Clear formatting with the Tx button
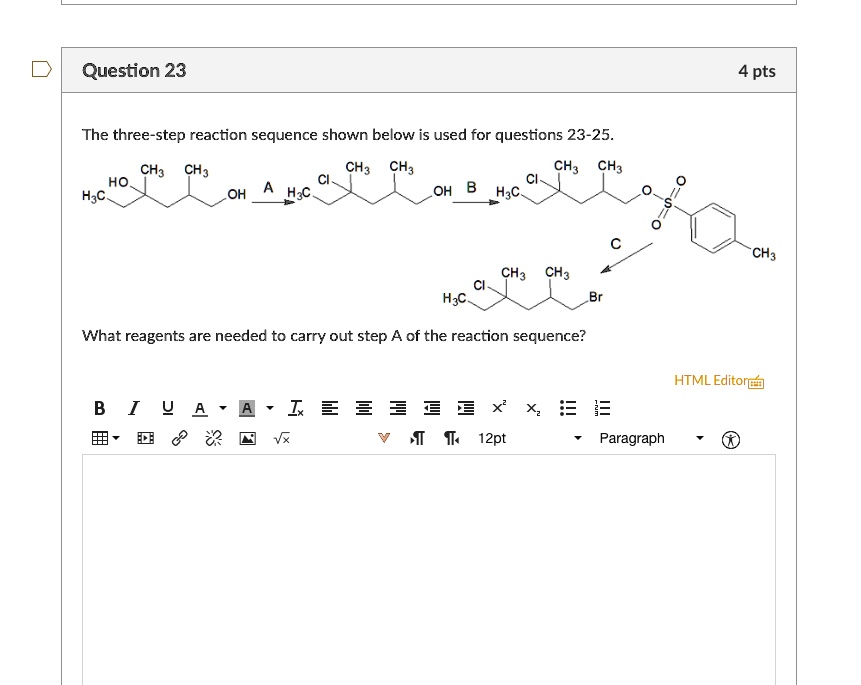Viewport: 861px width, 685px height. 294,407
